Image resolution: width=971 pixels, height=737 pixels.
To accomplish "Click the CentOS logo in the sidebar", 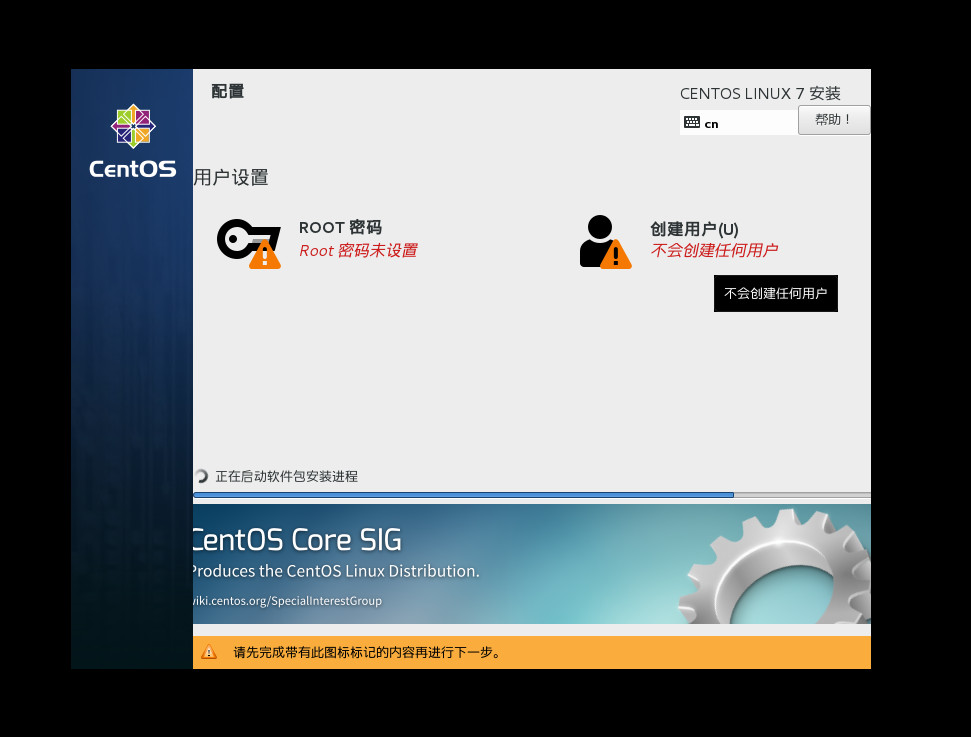I will tap(132, 127).
